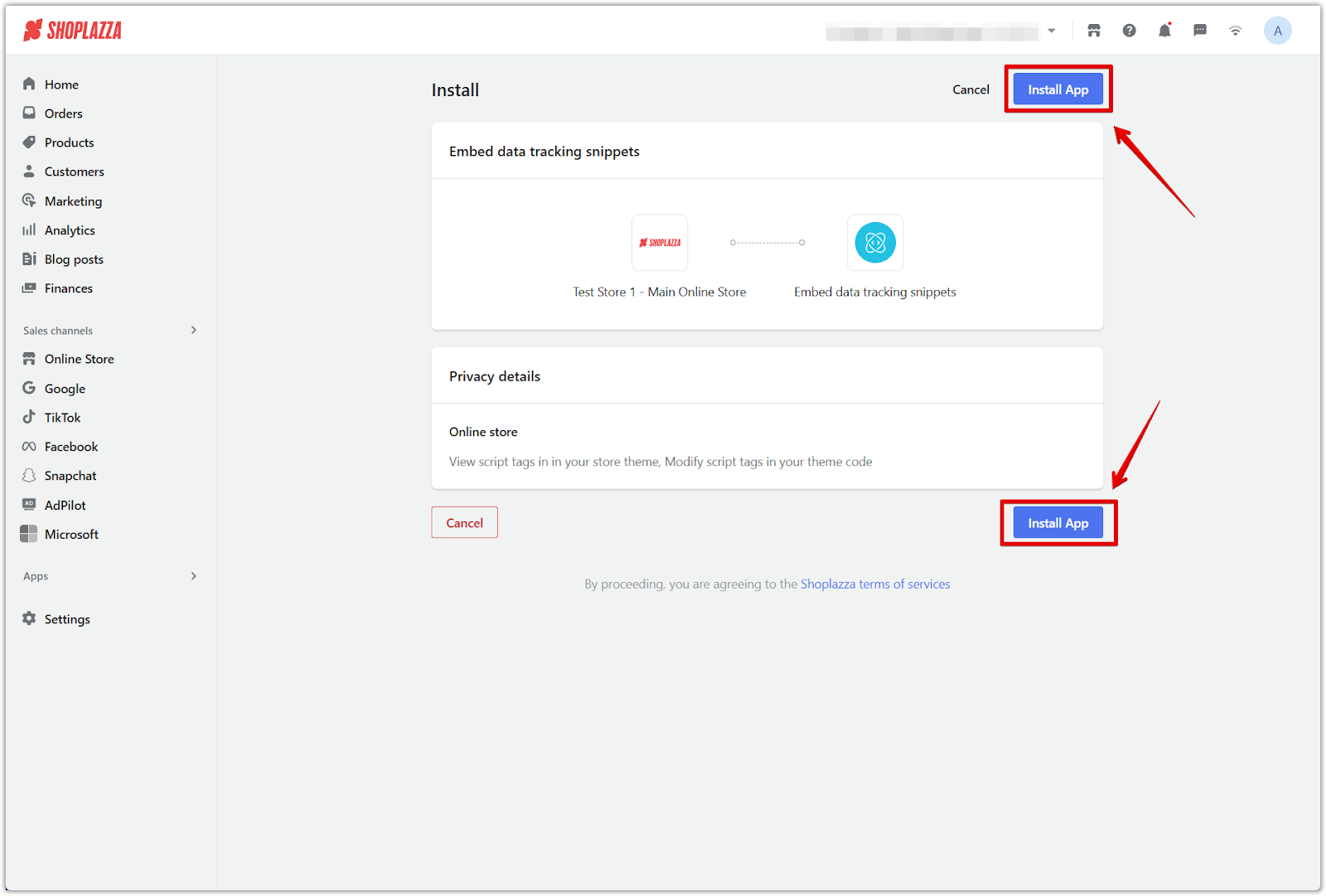
Task: Open the Finances label
Action: [69, 288]
